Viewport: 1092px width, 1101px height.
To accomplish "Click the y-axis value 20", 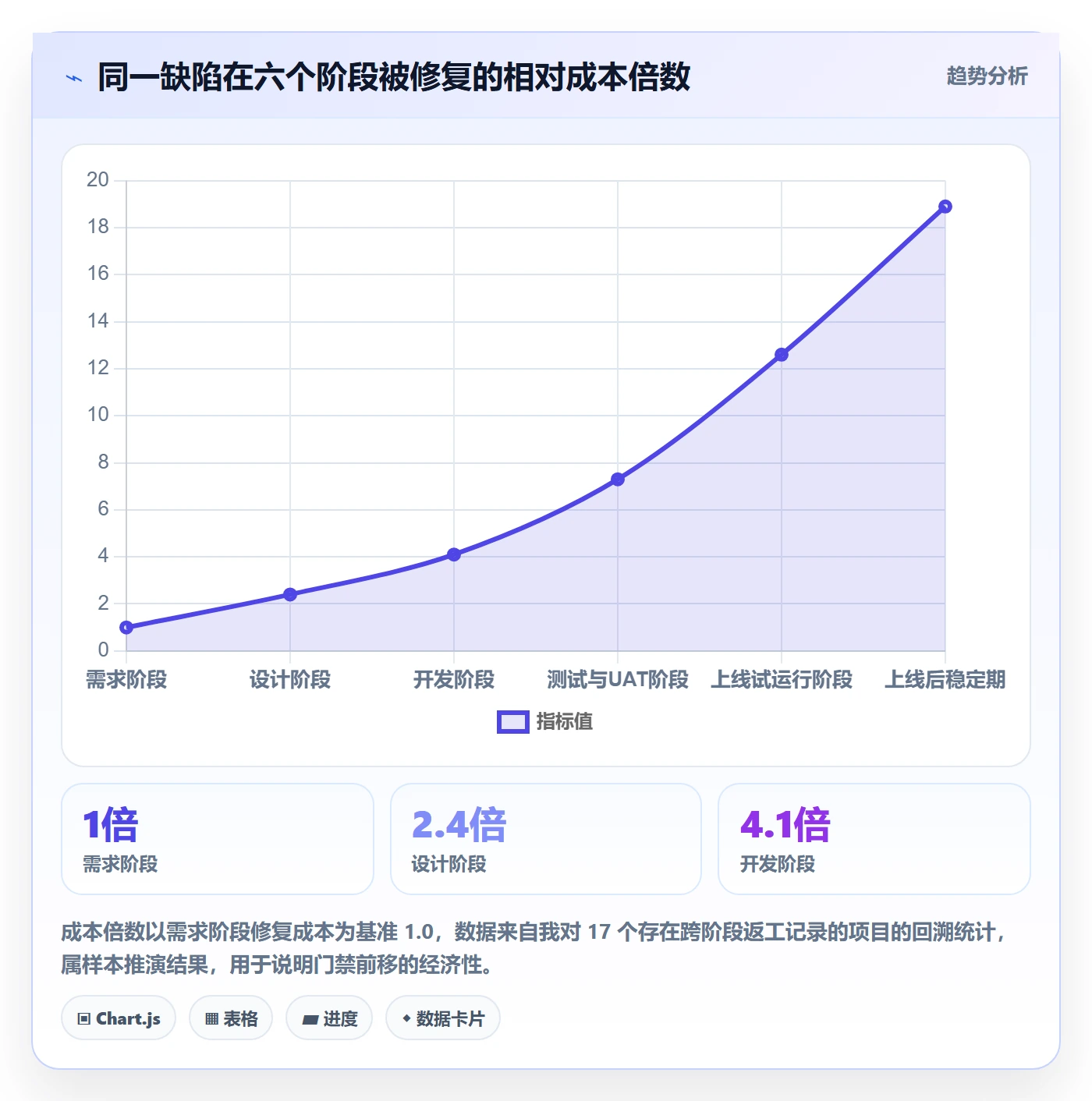I will [x=97, y=180].
